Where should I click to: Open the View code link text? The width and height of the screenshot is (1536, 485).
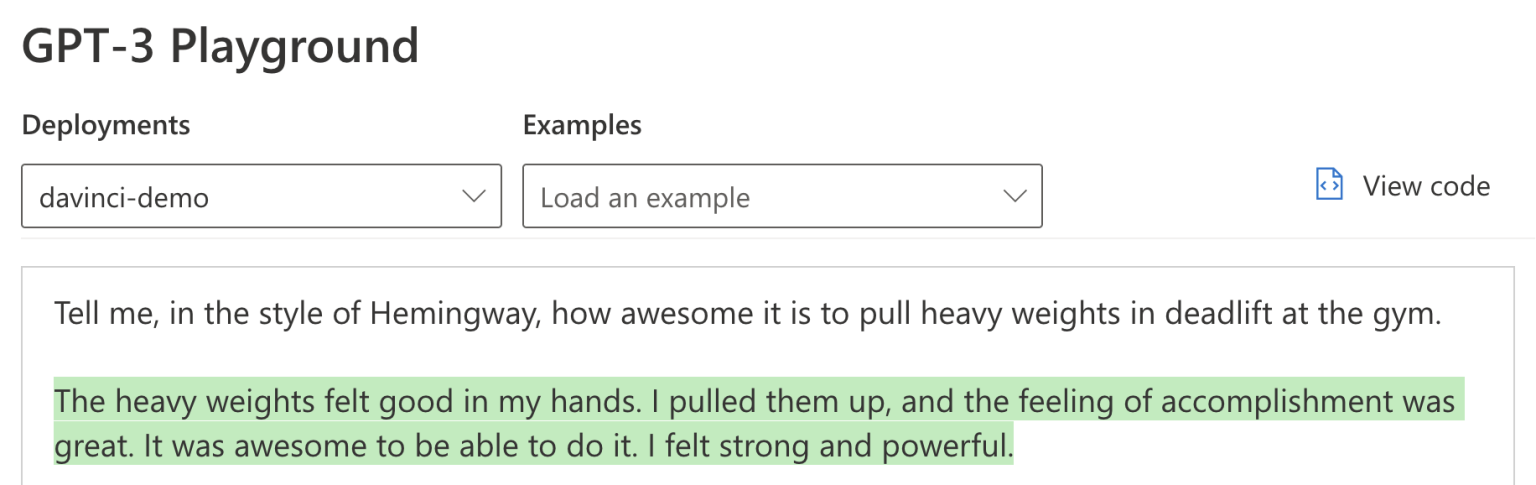coord(1426,186)
